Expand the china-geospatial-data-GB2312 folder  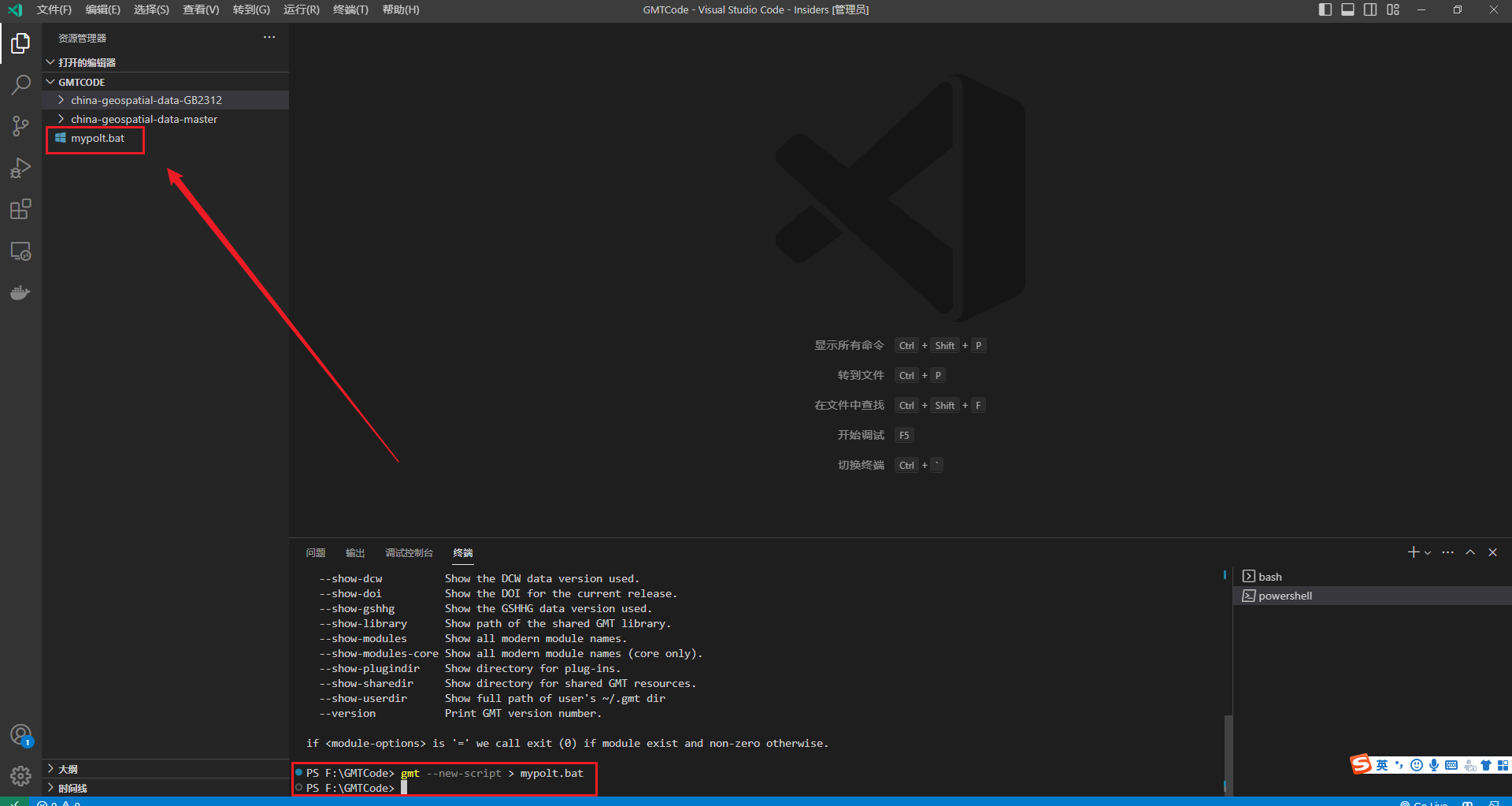click(x=165, y=100)
